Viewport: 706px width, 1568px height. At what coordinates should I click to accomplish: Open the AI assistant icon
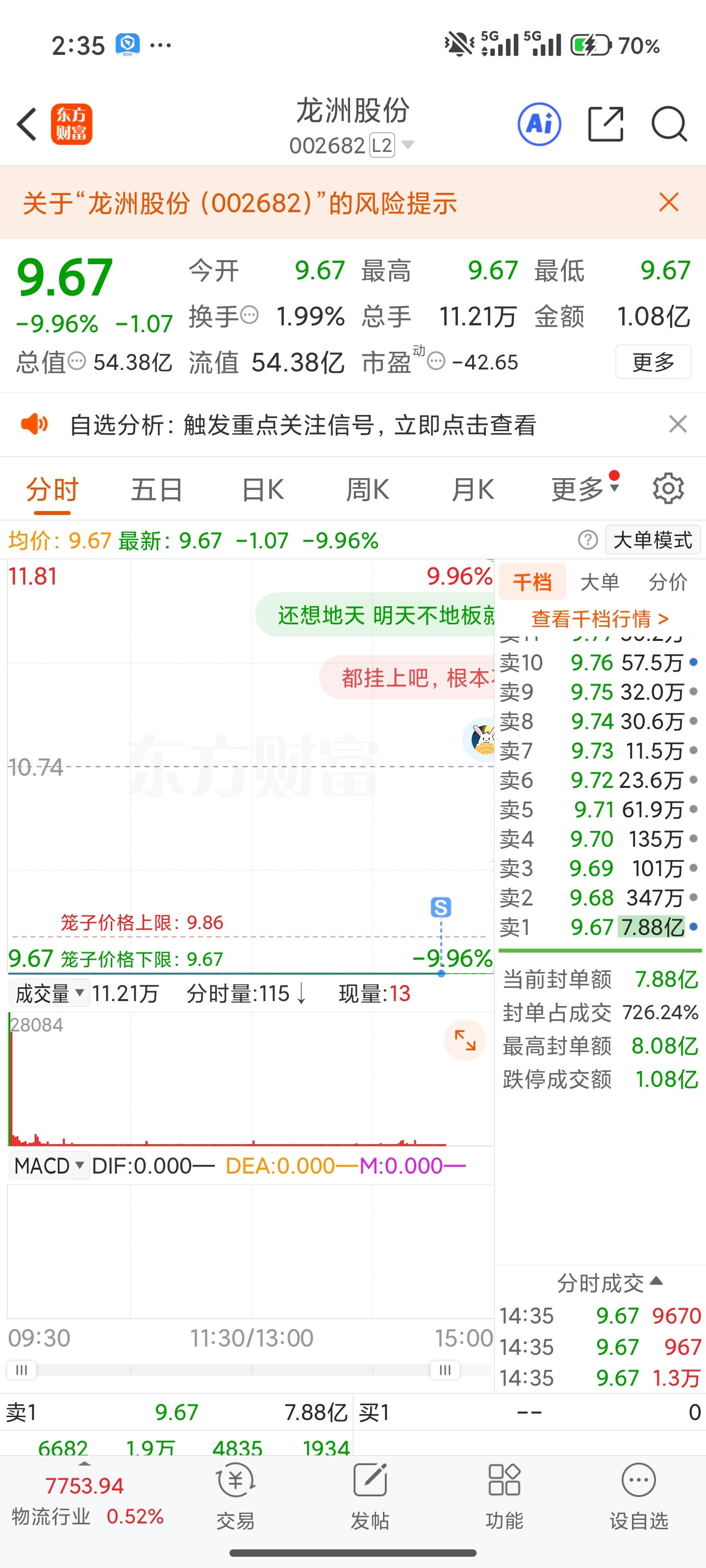tap(539, 124)
